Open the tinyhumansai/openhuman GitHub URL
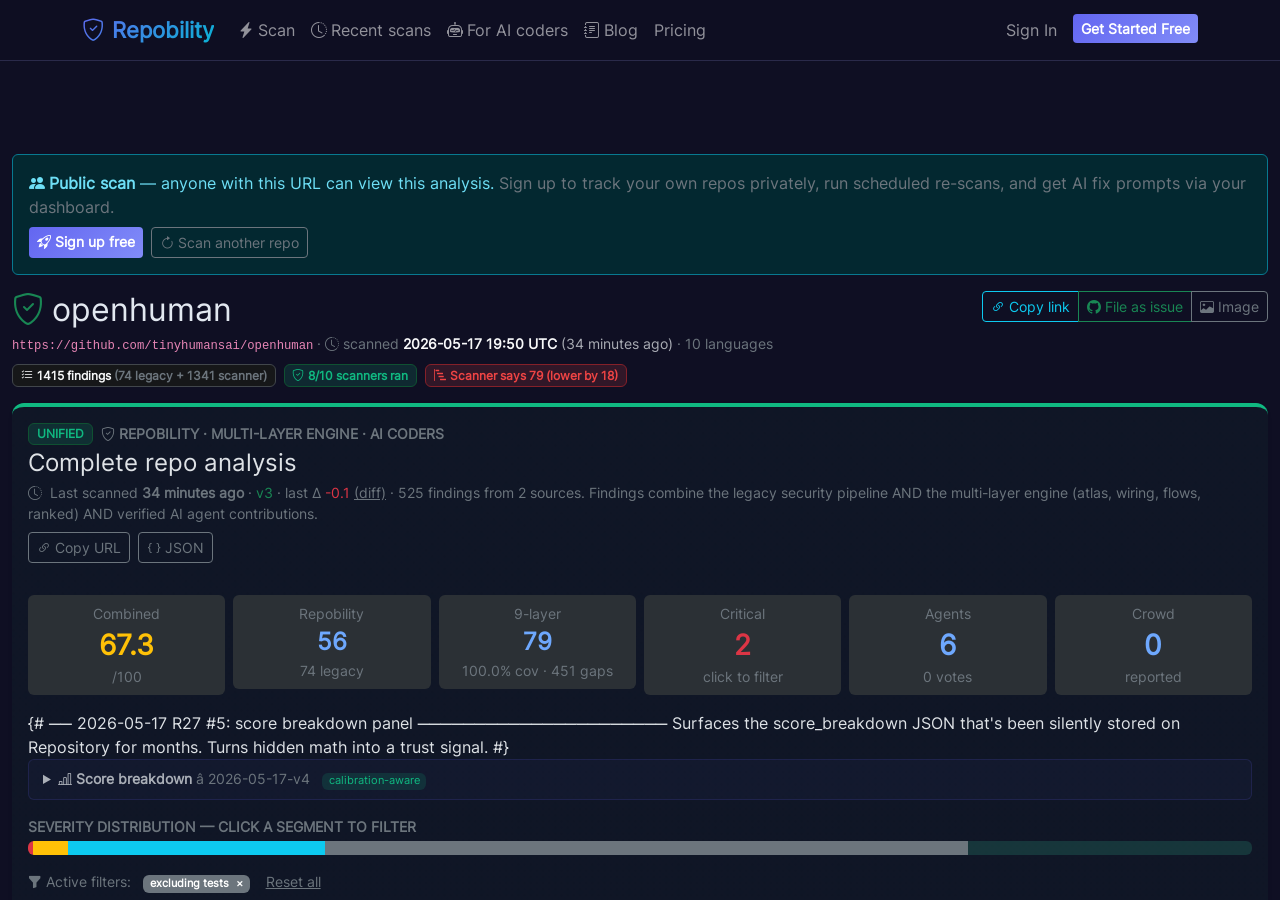This screenshot has height=900, width=1280. pos(162,345)
